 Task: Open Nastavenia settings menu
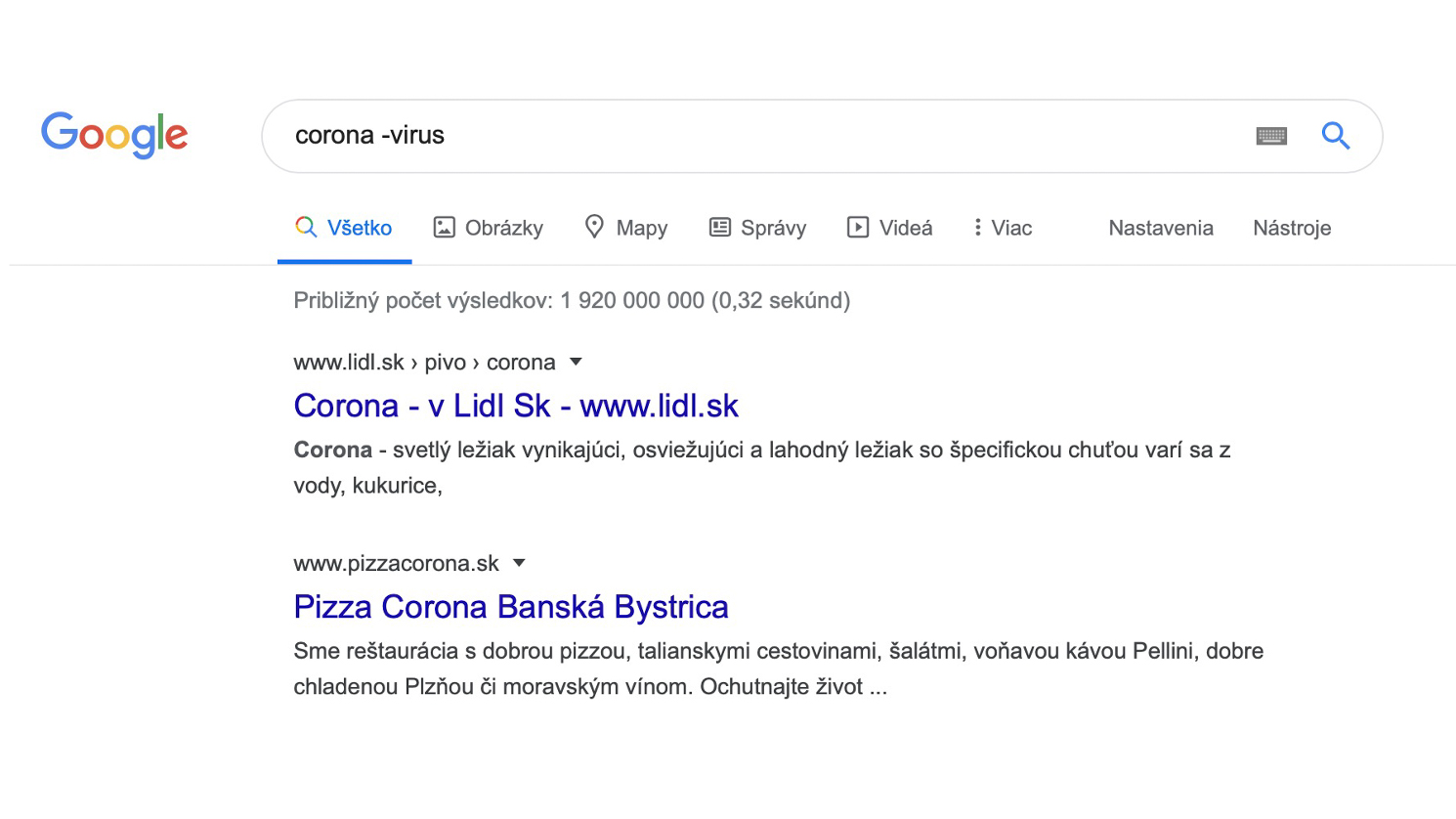click(1161, 228)
